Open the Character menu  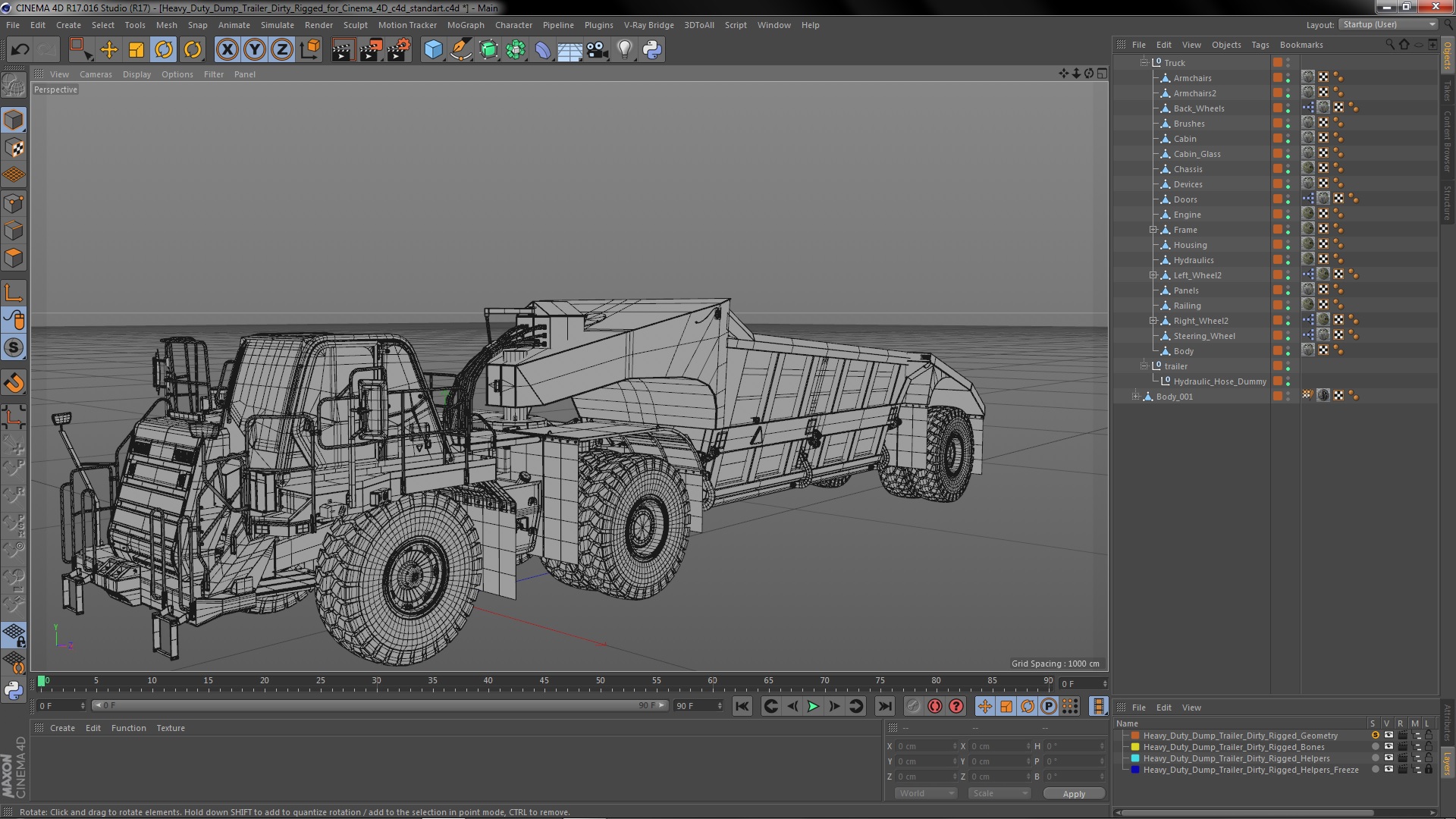[x=513, y=25]
